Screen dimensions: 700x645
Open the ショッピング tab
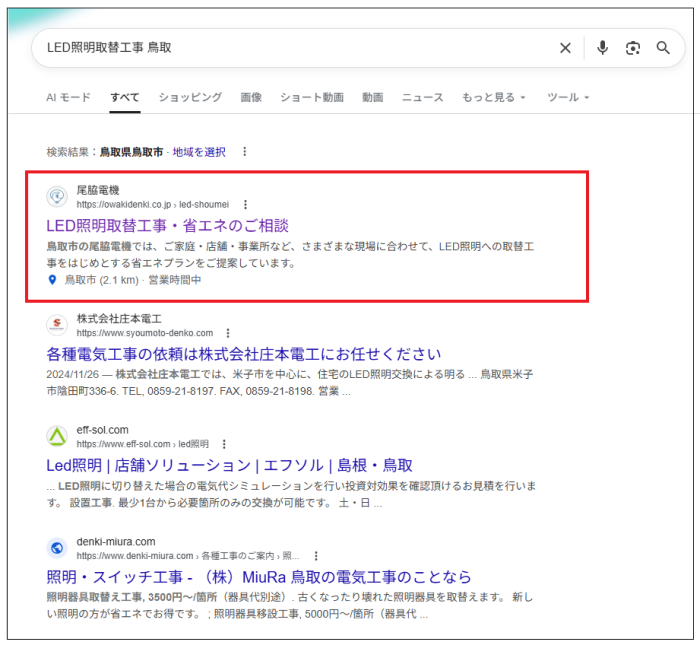(190, 97)
